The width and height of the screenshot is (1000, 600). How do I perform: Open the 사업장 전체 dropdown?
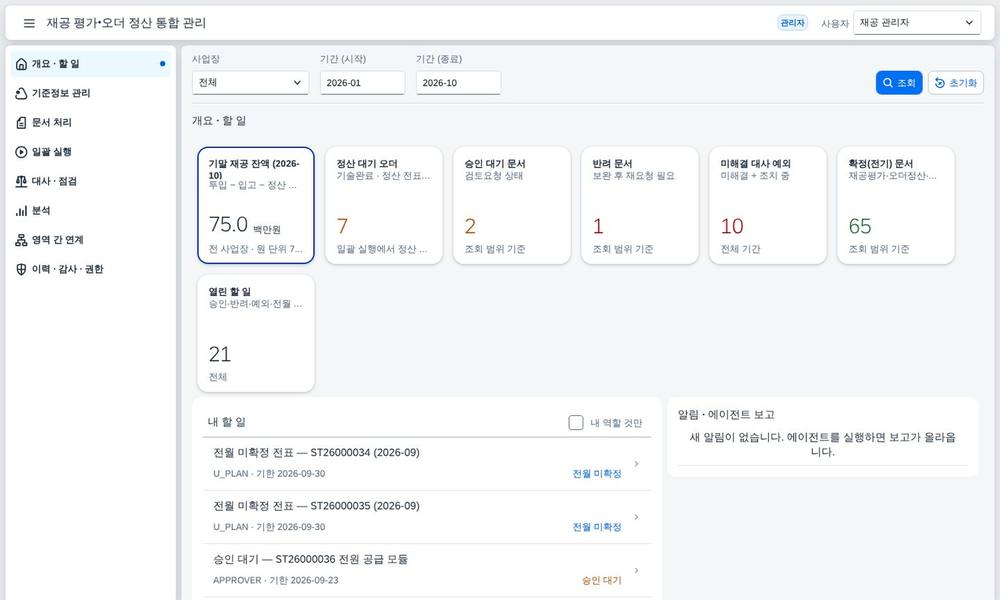coord(250,83)
